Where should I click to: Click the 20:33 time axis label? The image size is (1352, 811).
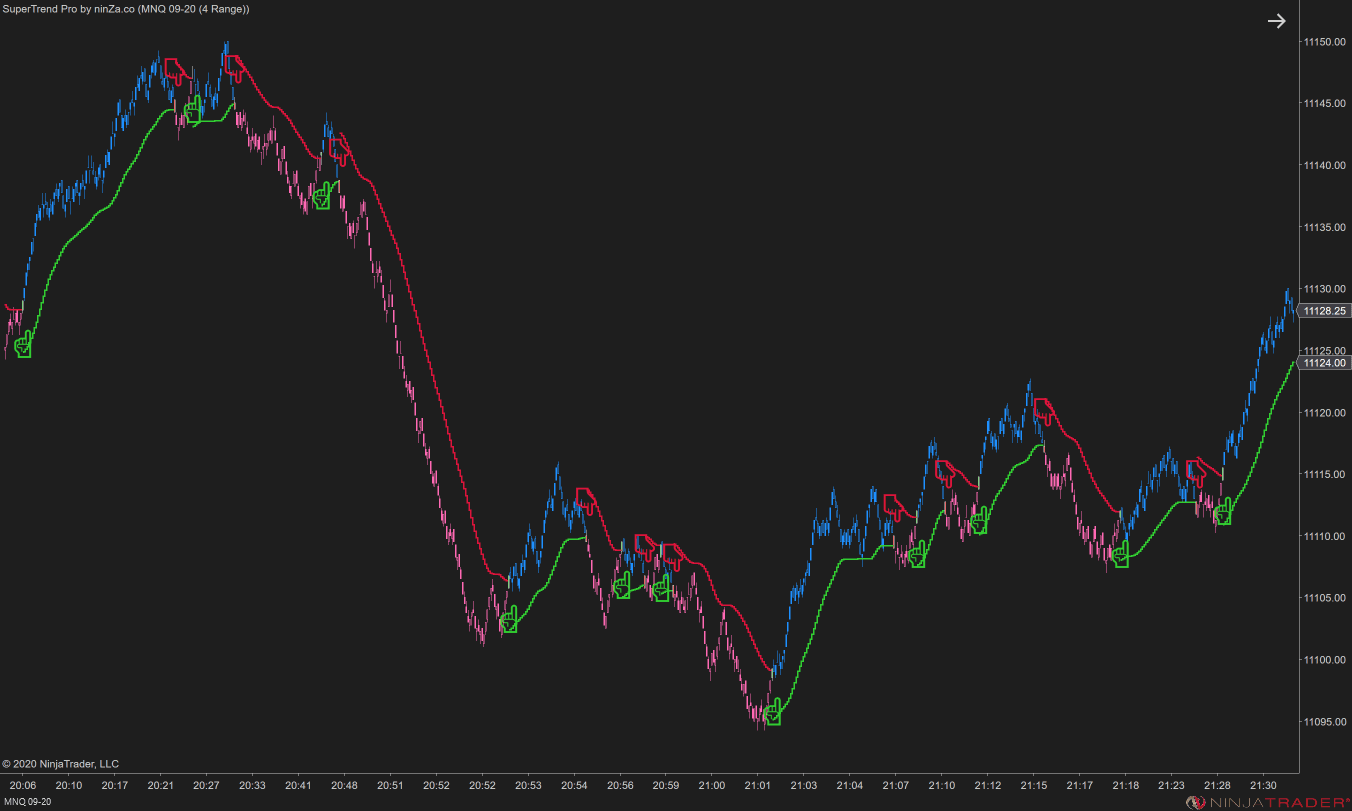click(252, 786)
